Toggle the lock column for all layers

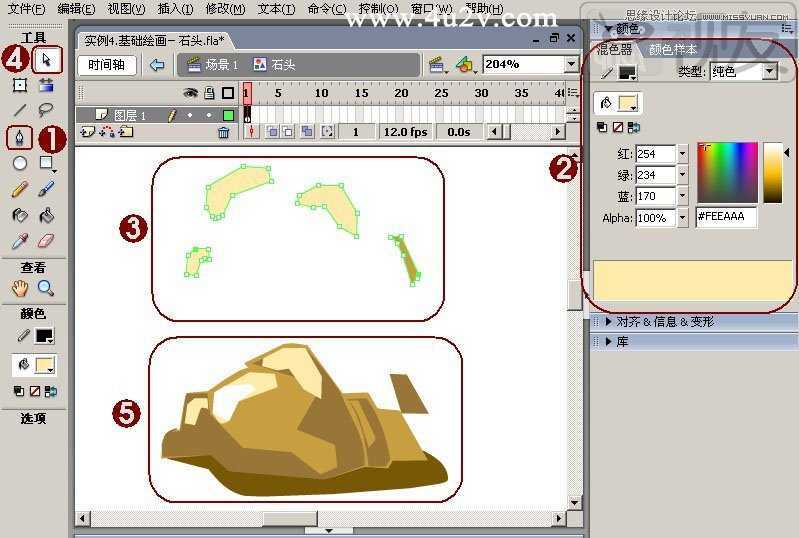[209, 93]
